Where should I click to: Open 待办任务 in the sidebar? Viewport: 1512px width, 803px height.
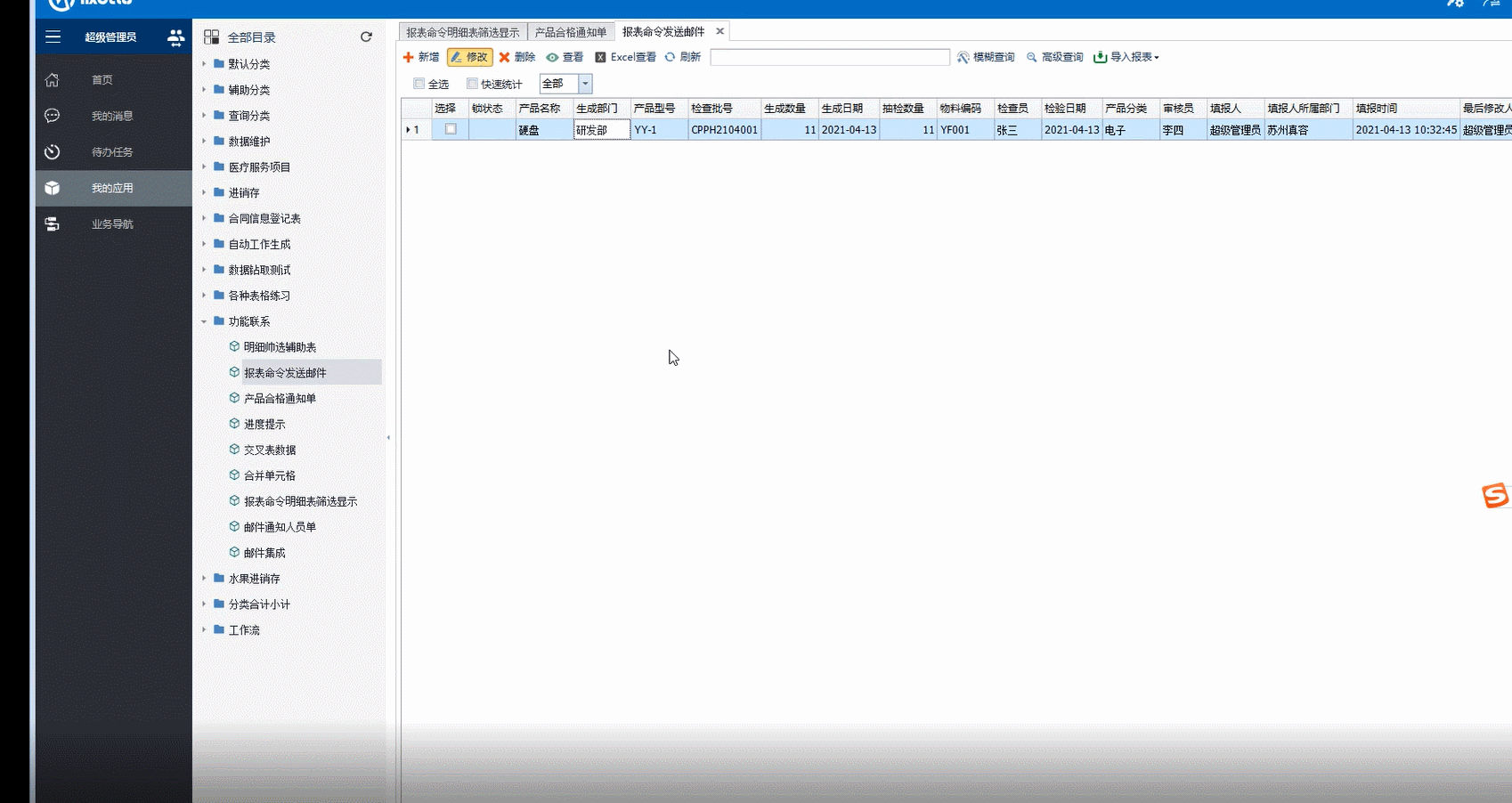click(112, 152)
